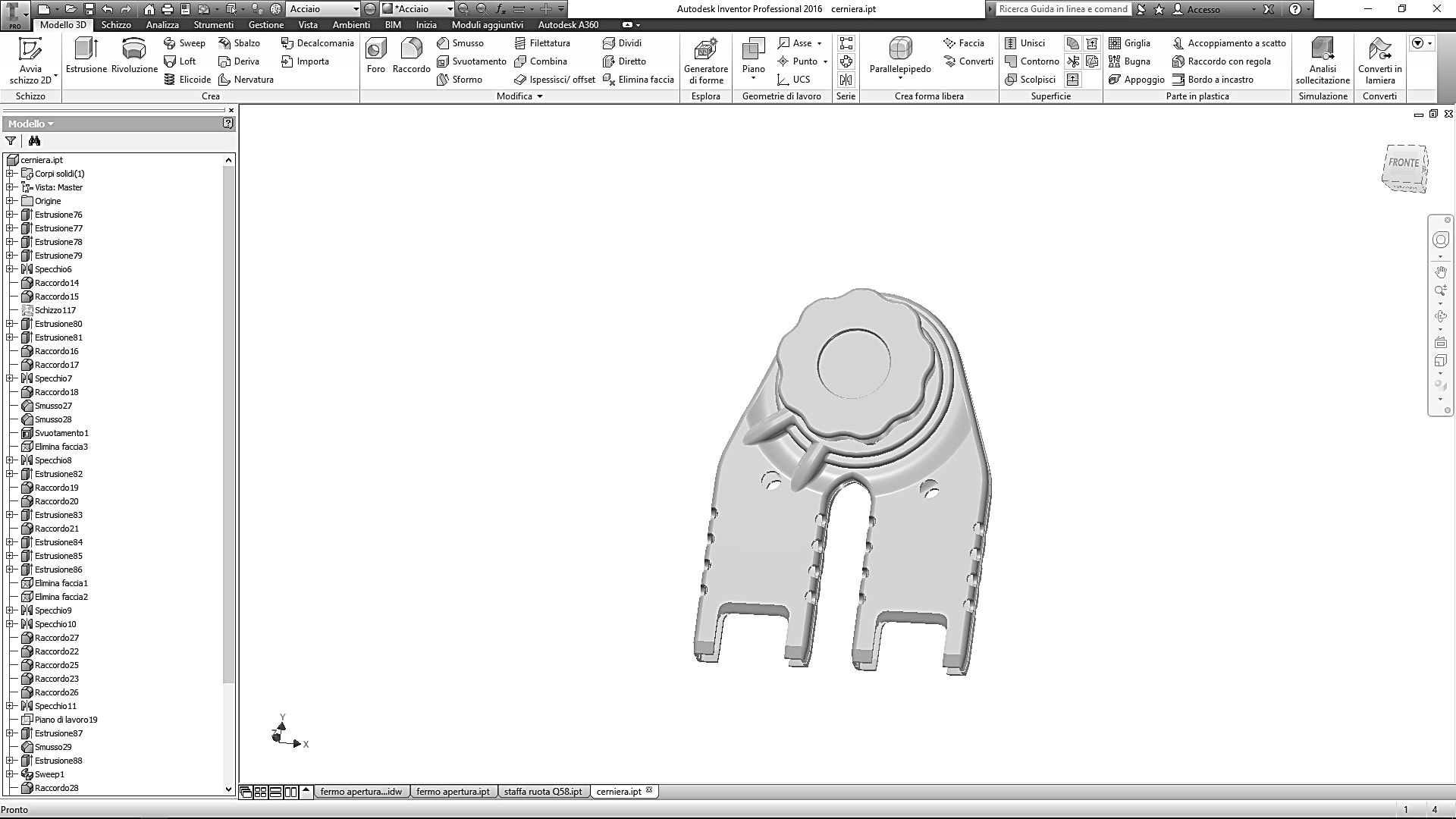
Task: Toggle tiled windows layout button
Action: (x=260, y=792)
